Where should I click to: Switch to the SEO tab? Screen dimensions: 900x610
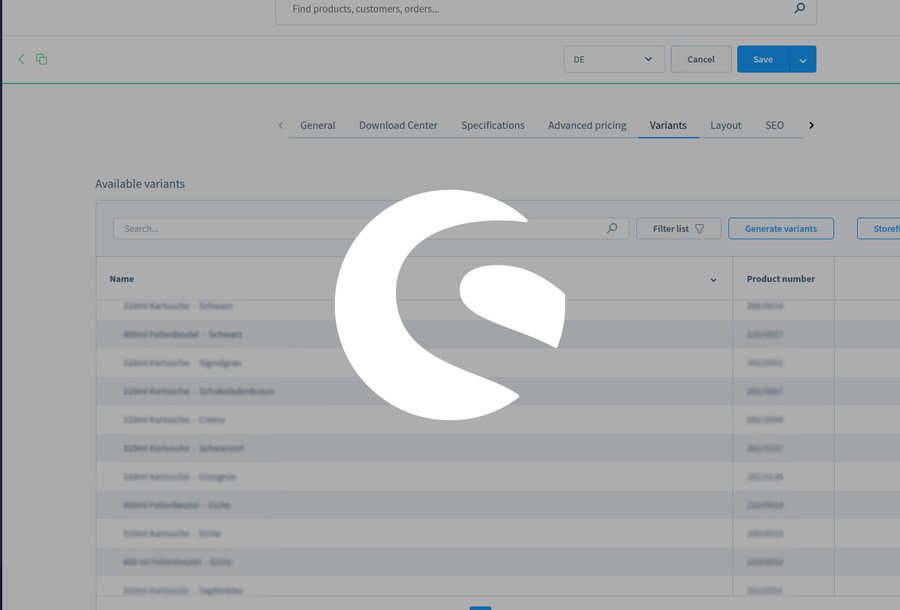click(x=774, y=125)
